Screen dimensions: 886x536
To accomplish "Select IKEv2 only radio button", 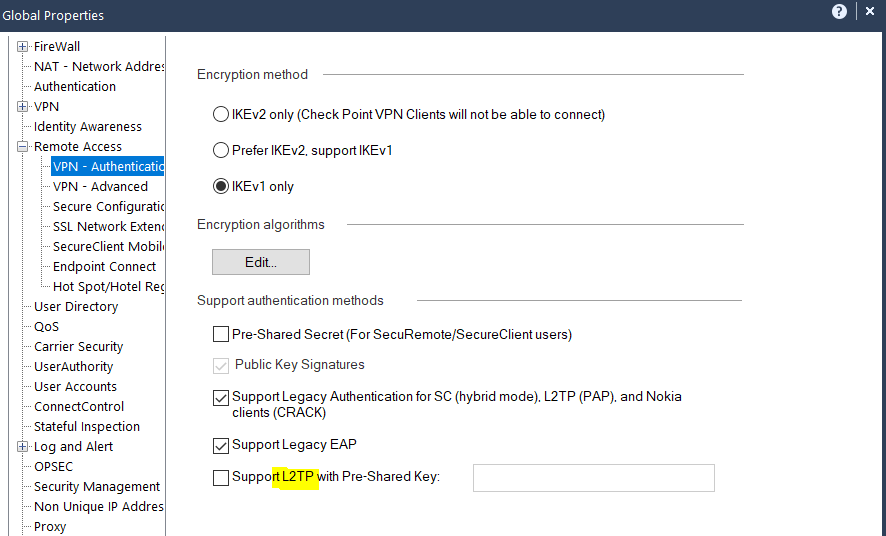I will [220, 114].
